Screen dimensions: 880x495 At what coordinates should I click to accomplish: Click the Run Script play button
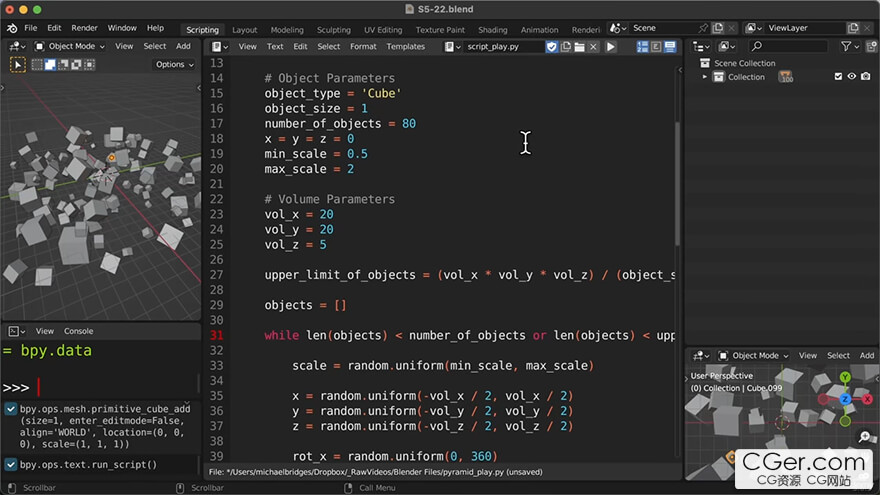click(x=611, y=47)
